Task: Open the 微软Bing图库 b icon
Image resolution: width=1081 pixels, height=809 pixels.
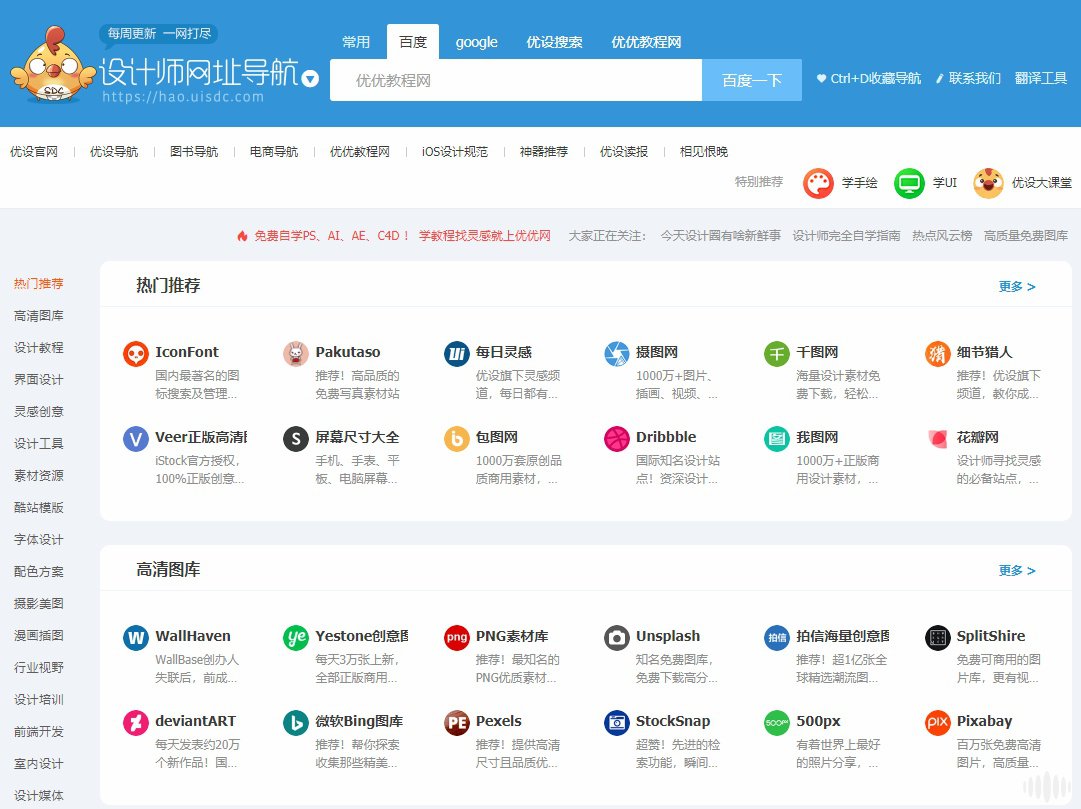Action: click(296, 723)
